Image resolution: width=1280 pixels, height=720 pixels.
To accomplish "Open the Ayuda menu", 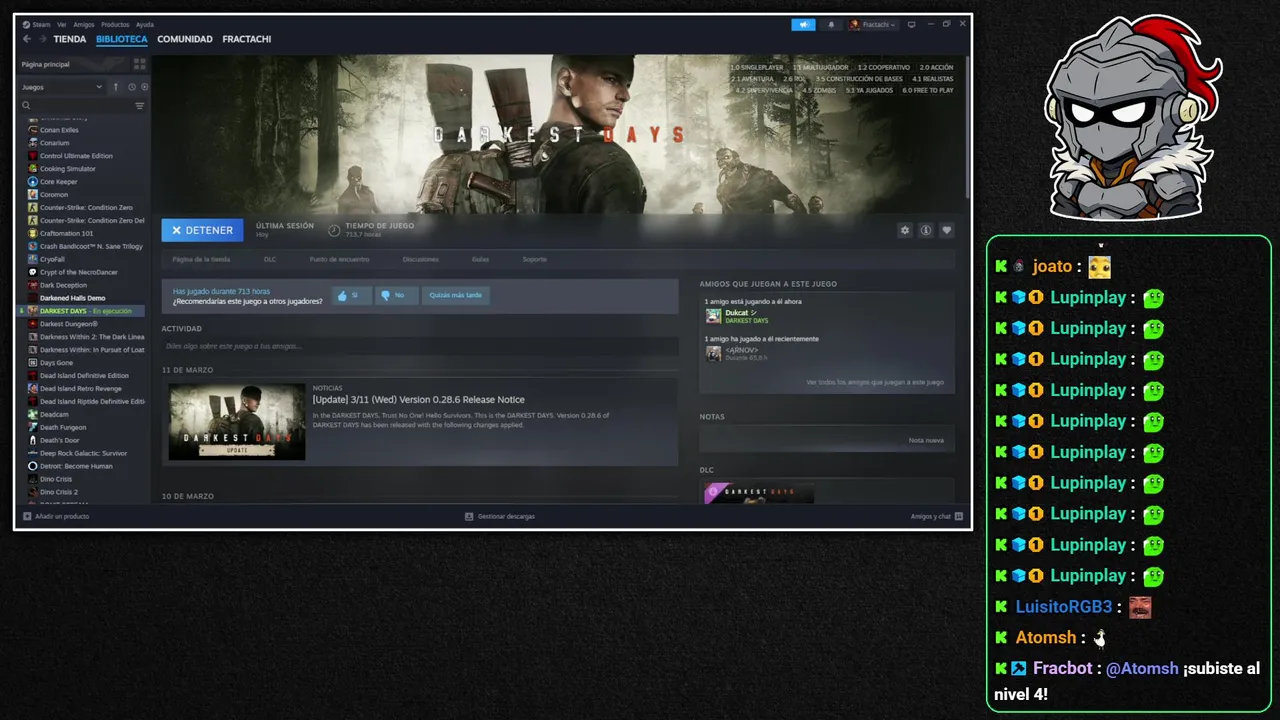I will point(145,24).
